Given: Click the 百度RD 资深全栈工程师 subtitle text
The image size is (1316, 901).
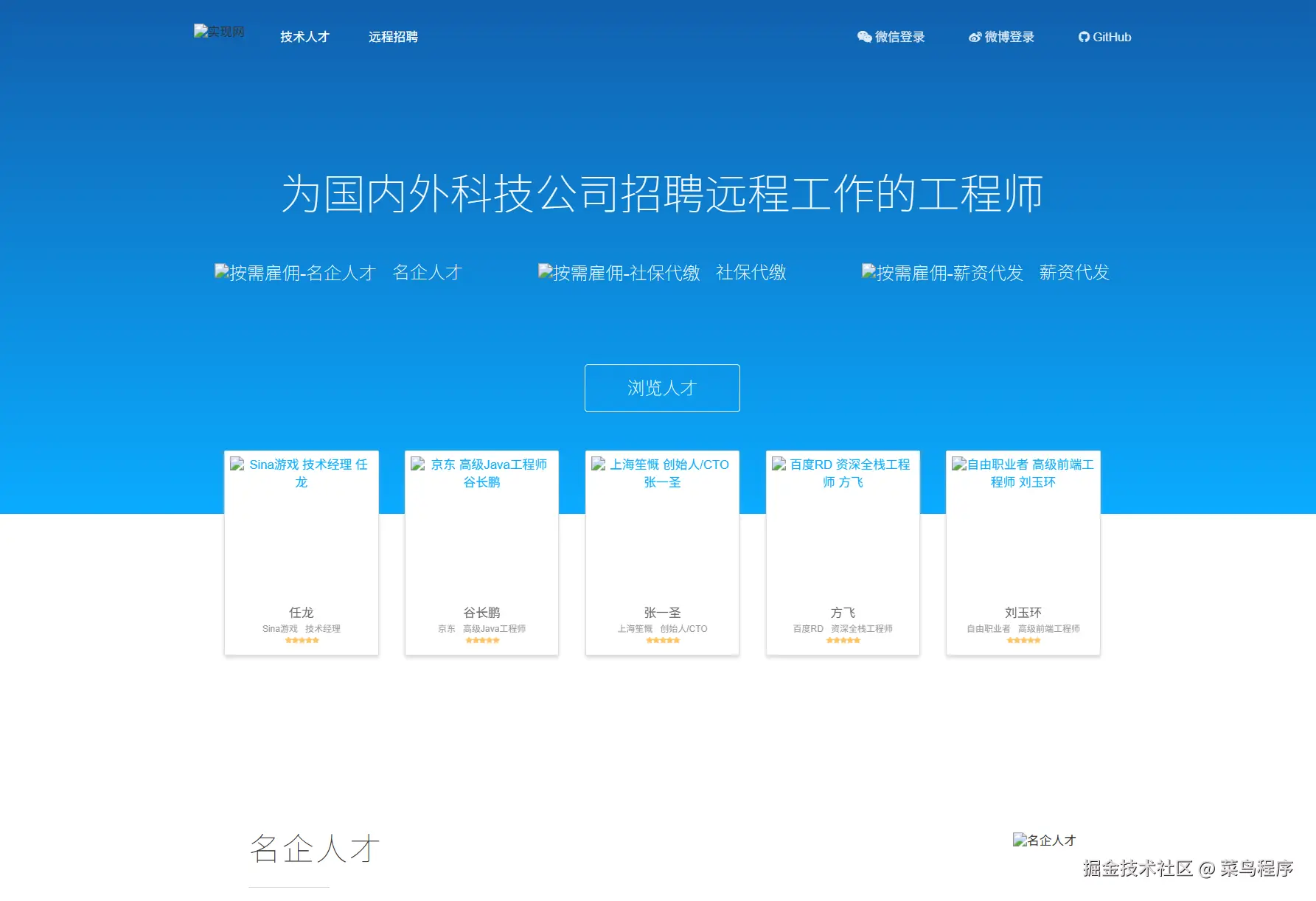Looking at the screenshot, I should 843,629.
